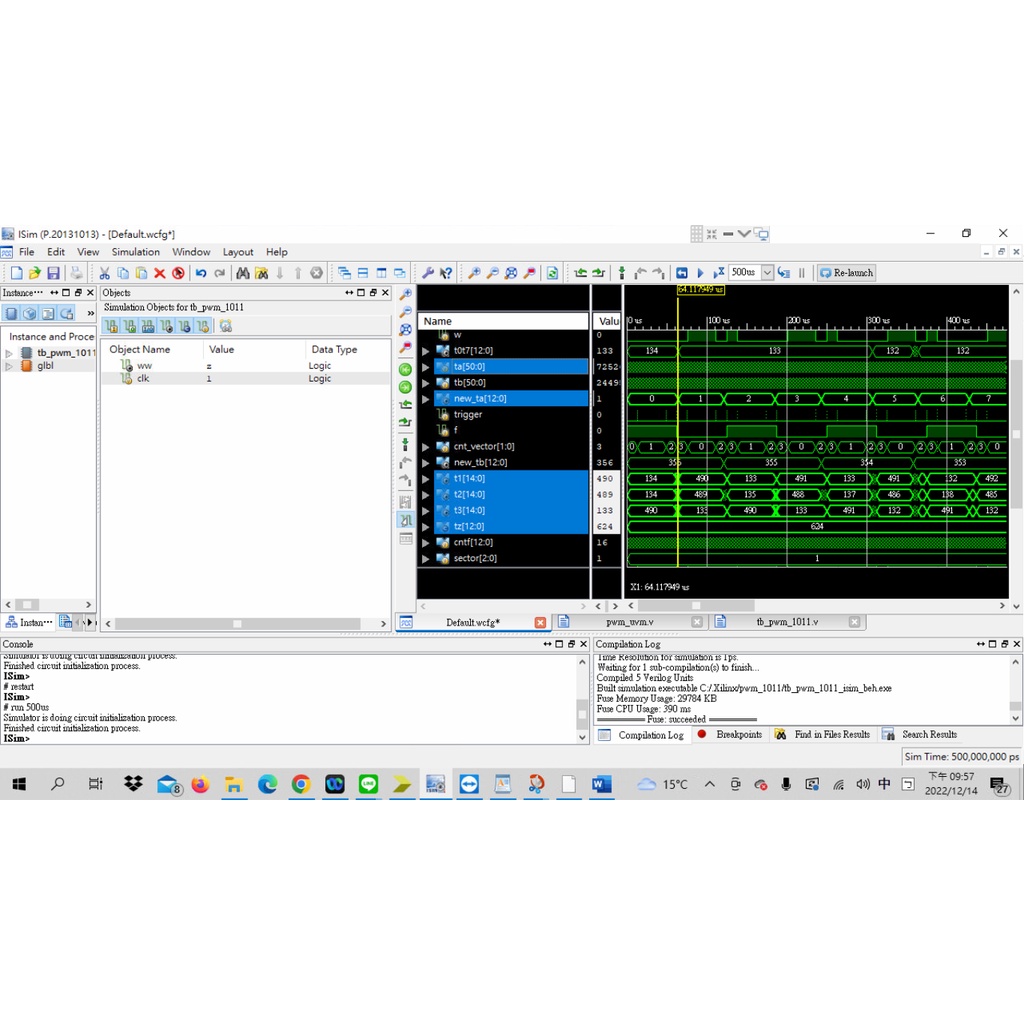Expand the tb_pwm_1011 instance tree node

click(x=10, y=353)
